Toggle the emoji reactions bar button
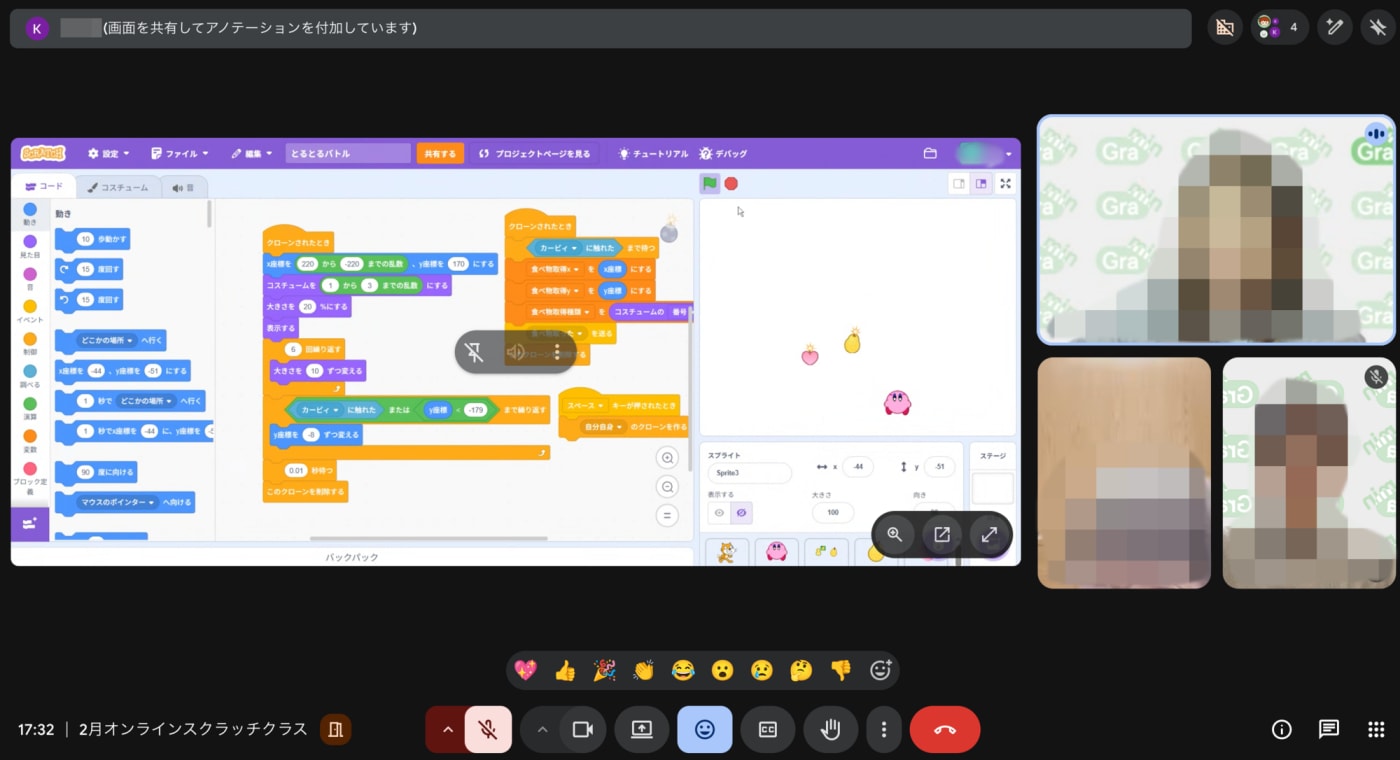The height and width of the screenshot is (760, 1400). coord(705,729)
